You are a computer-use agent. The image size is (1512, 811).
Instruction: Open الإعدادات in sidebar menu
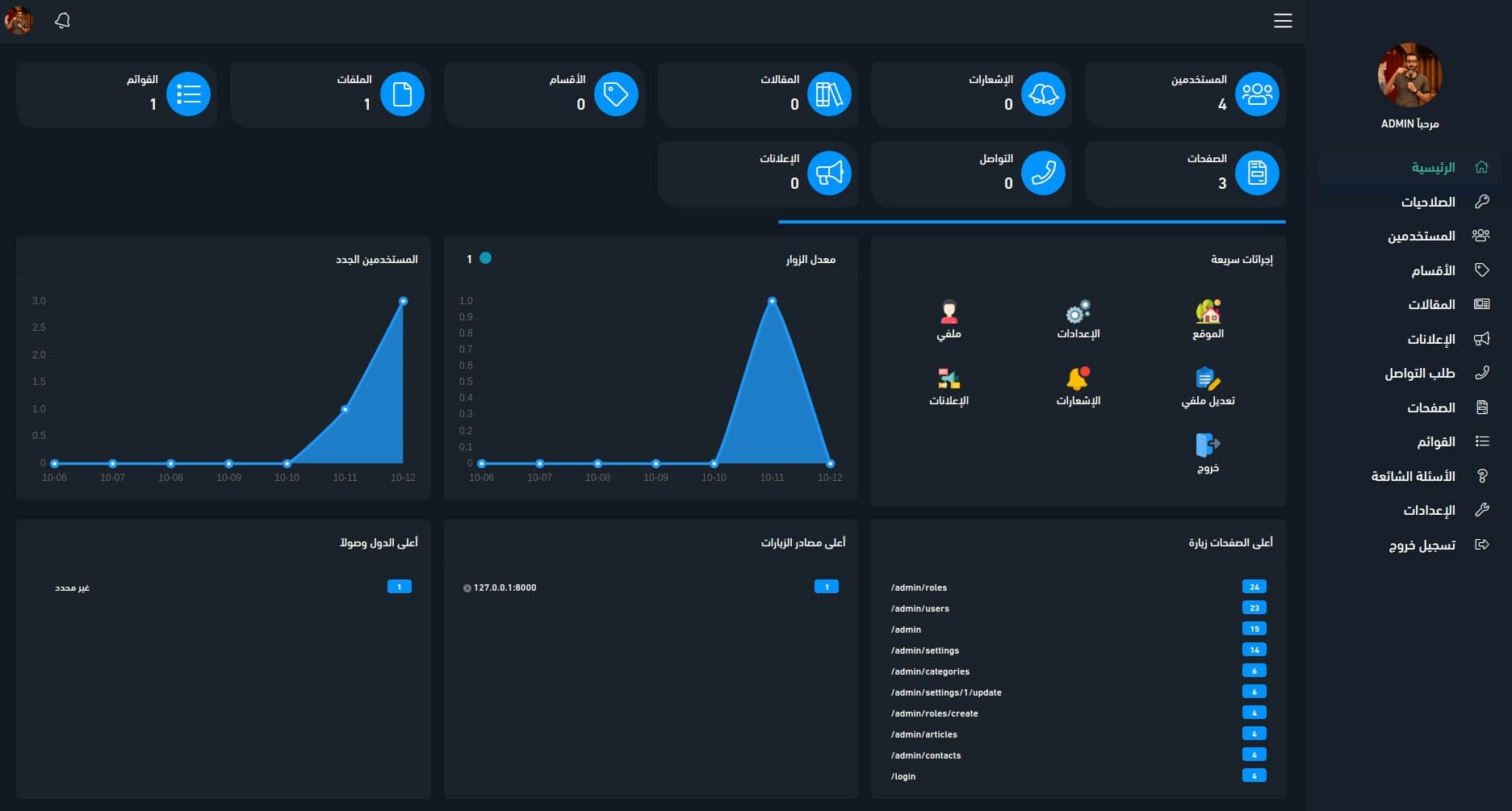coord(1409,510)
